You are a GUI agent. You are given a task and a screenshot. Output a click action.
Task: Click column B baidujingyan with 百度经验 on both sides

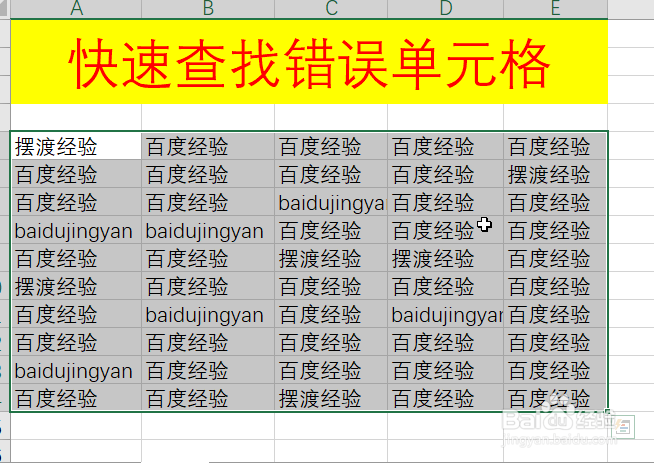(208, 314)
